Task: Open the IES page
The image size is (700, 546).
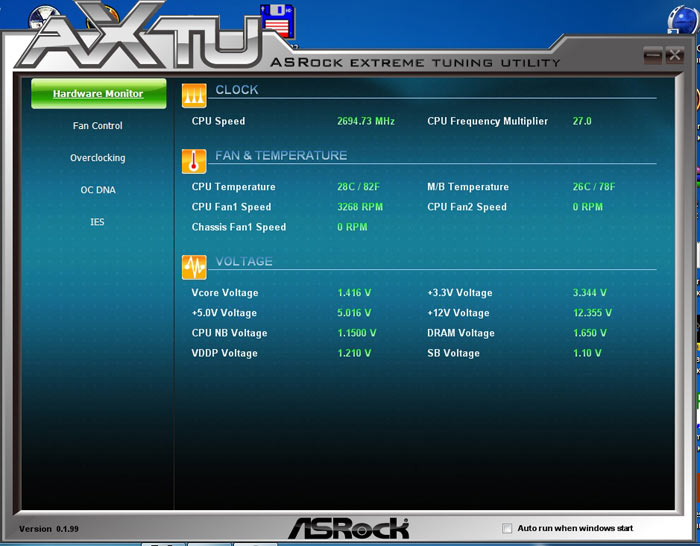Action: click(97, 222)
